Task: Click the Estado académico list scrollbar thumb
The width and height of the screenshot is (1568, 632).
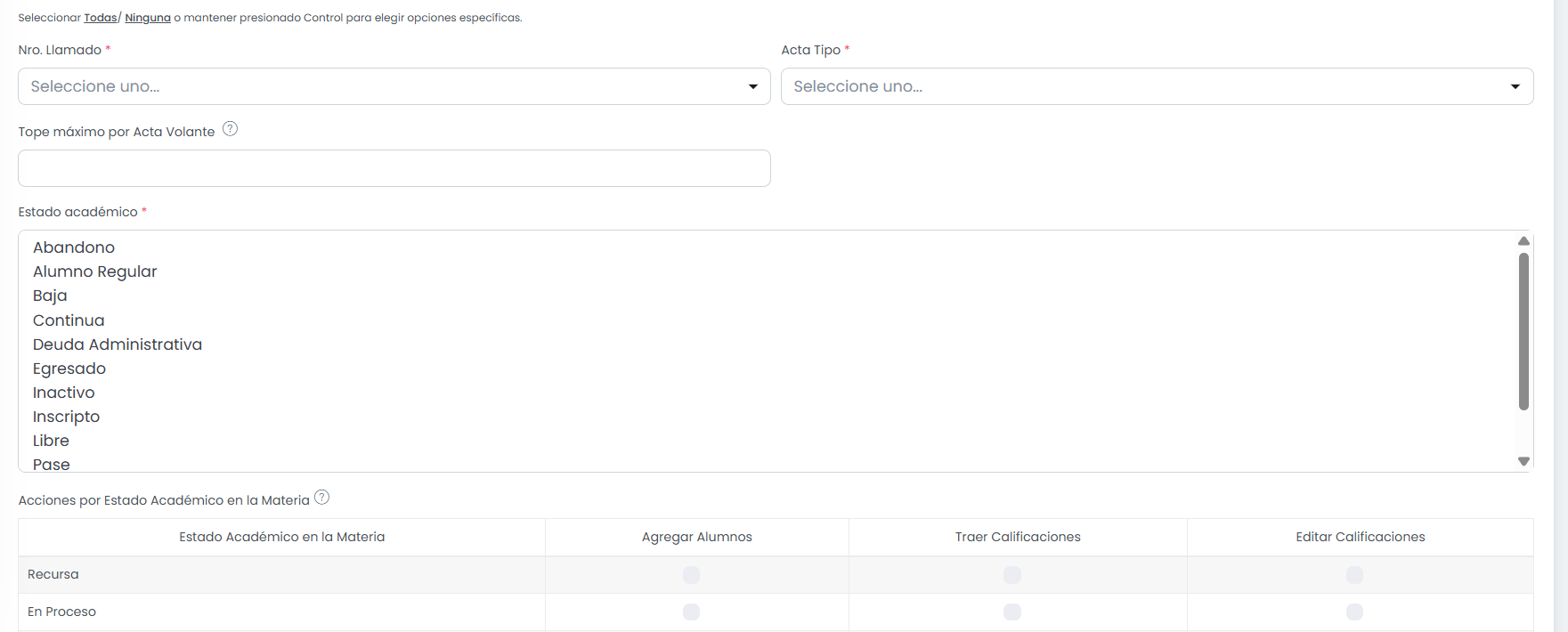Action: (1523, 331)
